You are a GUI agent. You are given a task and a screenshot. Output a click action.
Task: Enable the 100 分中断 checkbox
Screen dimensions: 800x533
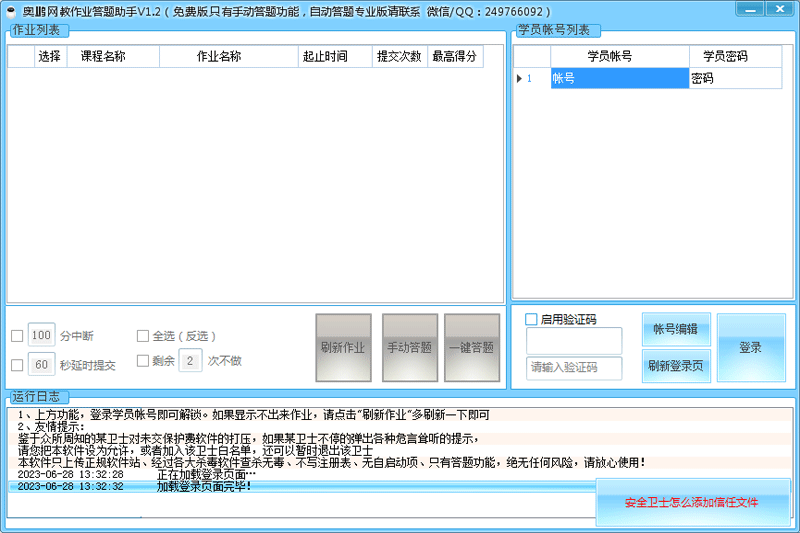tap(17, 336)
